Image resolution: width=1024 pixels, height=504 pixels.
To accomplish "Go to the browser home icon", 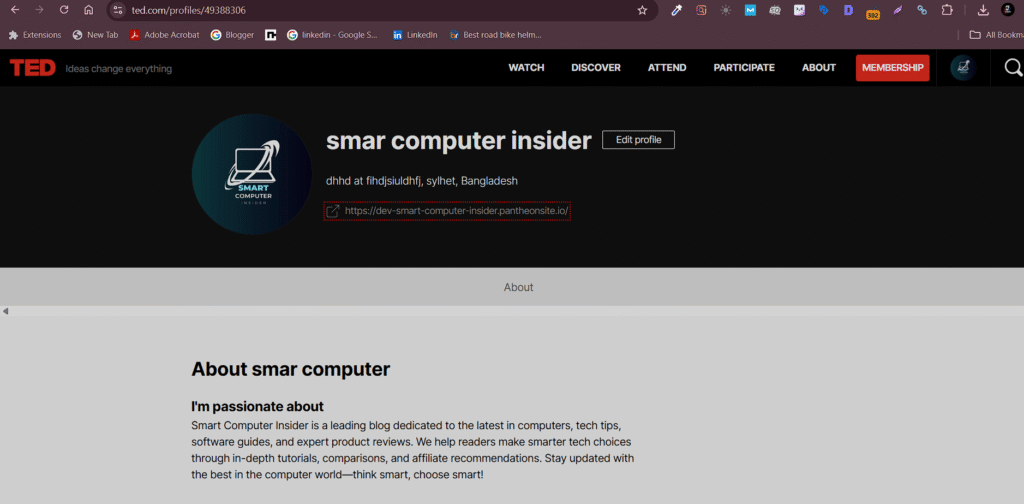I will tap(88, 10).
